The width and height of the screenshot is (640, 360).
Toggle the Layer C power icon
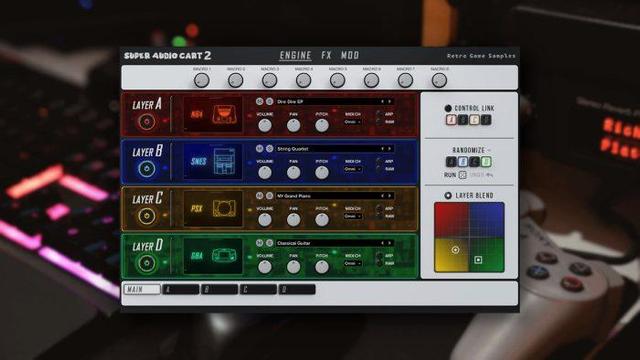pyautogui.click(x=147, y=216)
